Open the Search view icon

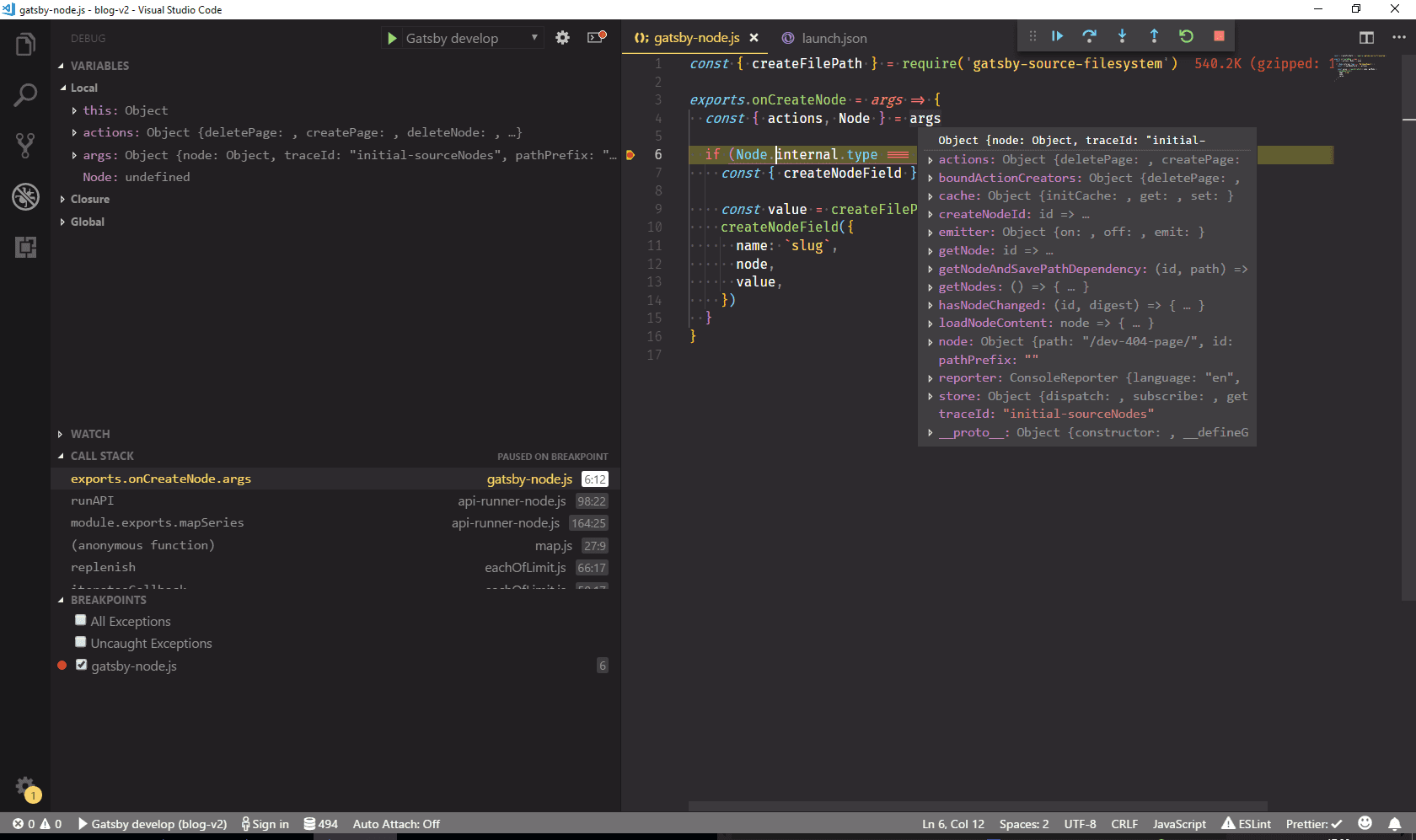click(x=25, y=95)
